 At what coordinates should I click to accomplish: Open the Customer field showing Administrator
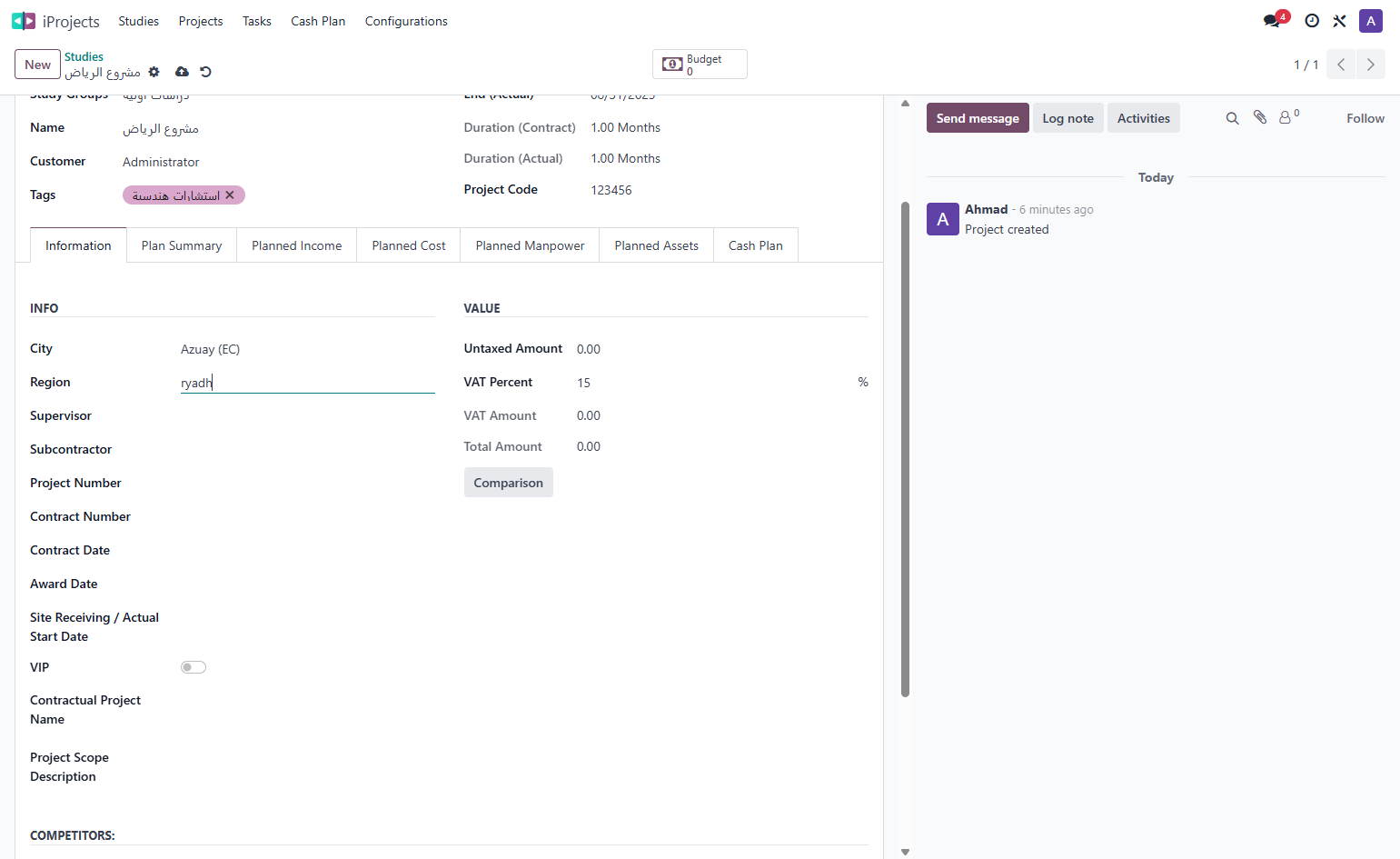(x=279, y=162)
